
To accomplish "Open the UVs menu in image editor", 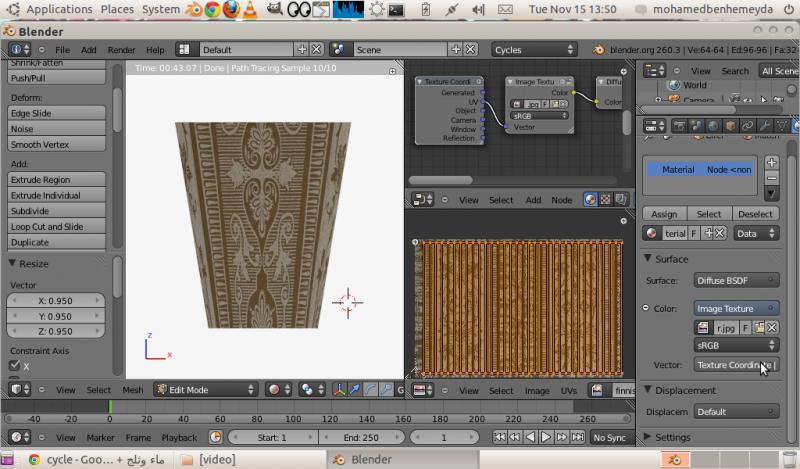I will click(x=568, y=390).
